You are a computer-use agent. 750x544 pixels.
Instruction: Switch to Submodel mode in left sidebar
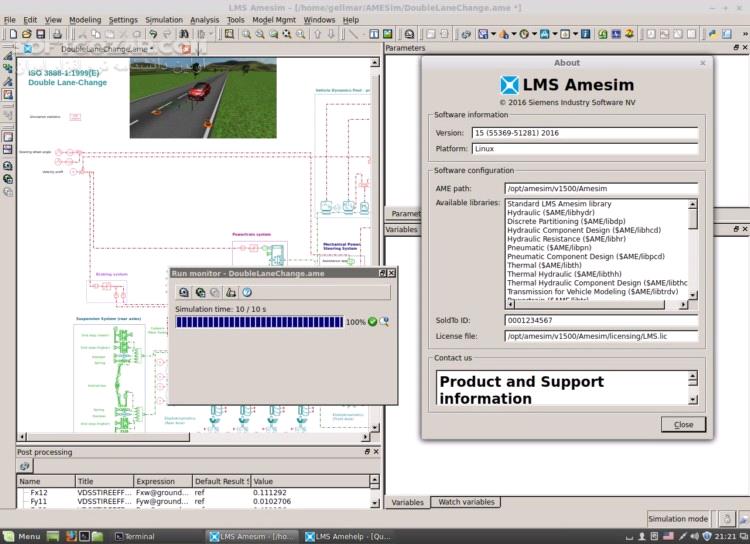pos(8,69)
